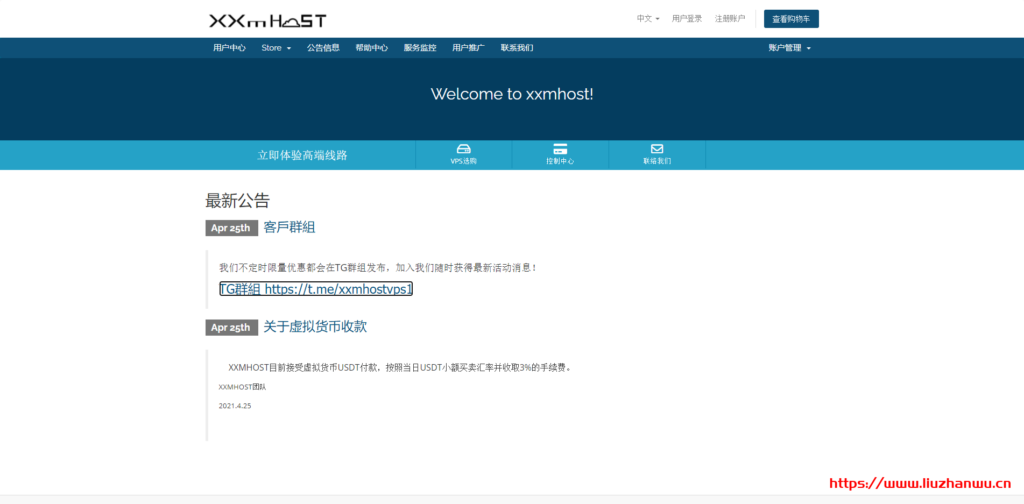Open the TG群组 t.me/xxmhostvps1 link
The height and width of the screenshot is (504, 1024).
[x=316, y=289]
